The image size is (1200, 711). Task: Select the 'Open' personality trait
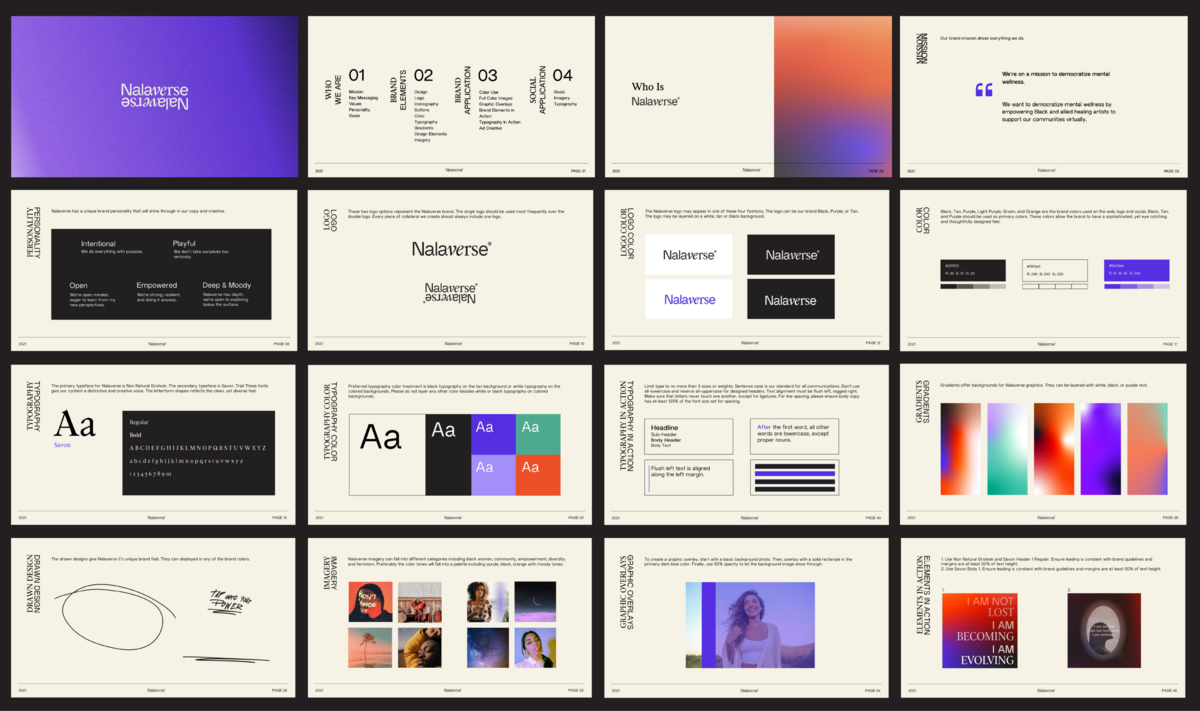[78, 285]
